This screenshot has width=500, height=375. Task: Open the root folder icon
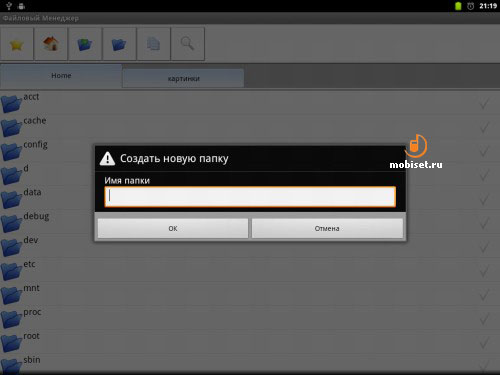tap(11, 343)
